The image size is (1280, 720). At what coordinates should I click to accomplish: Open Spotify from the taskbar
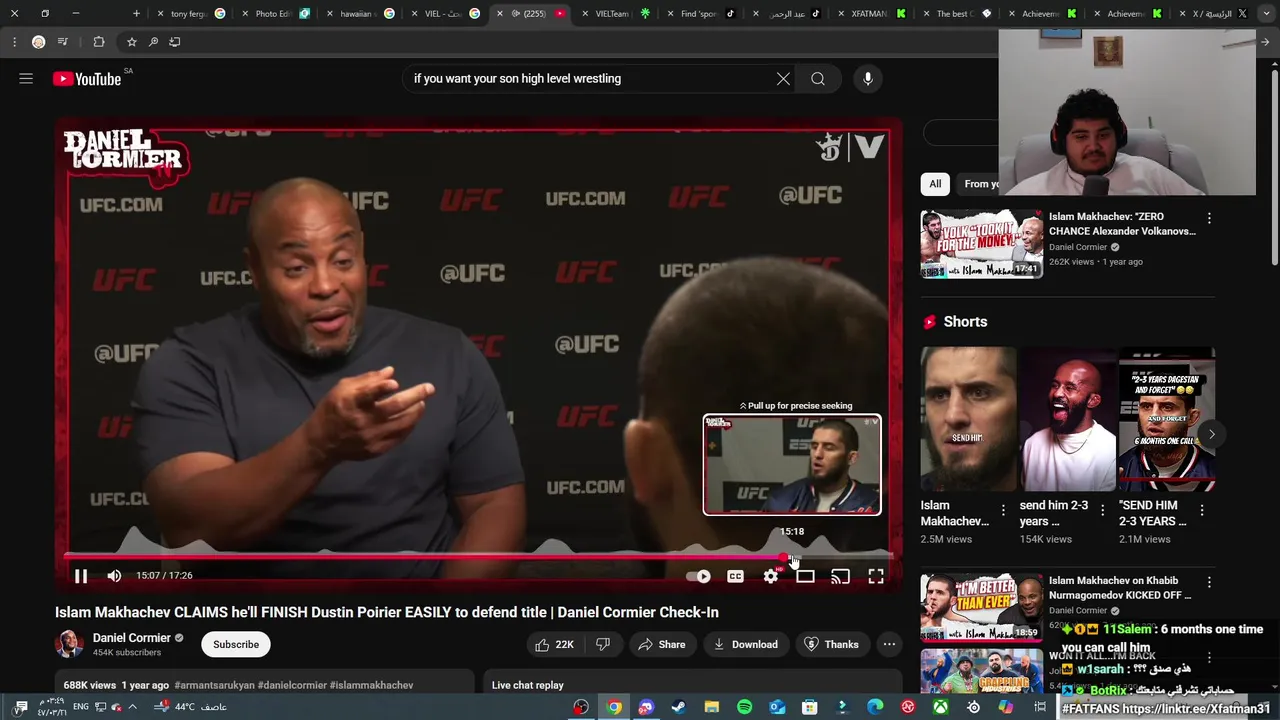pos(744,707)
